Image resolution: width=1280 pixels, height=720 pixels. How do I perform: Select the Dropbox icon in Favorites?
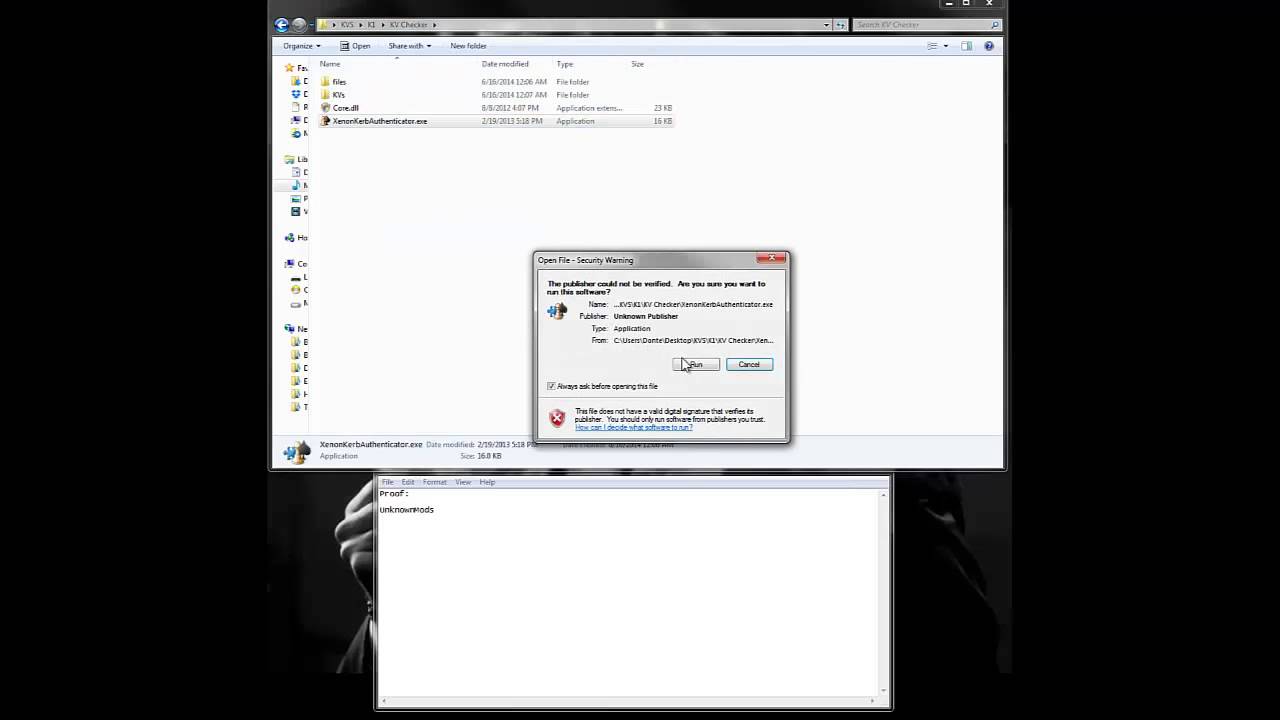coord(295,94)
